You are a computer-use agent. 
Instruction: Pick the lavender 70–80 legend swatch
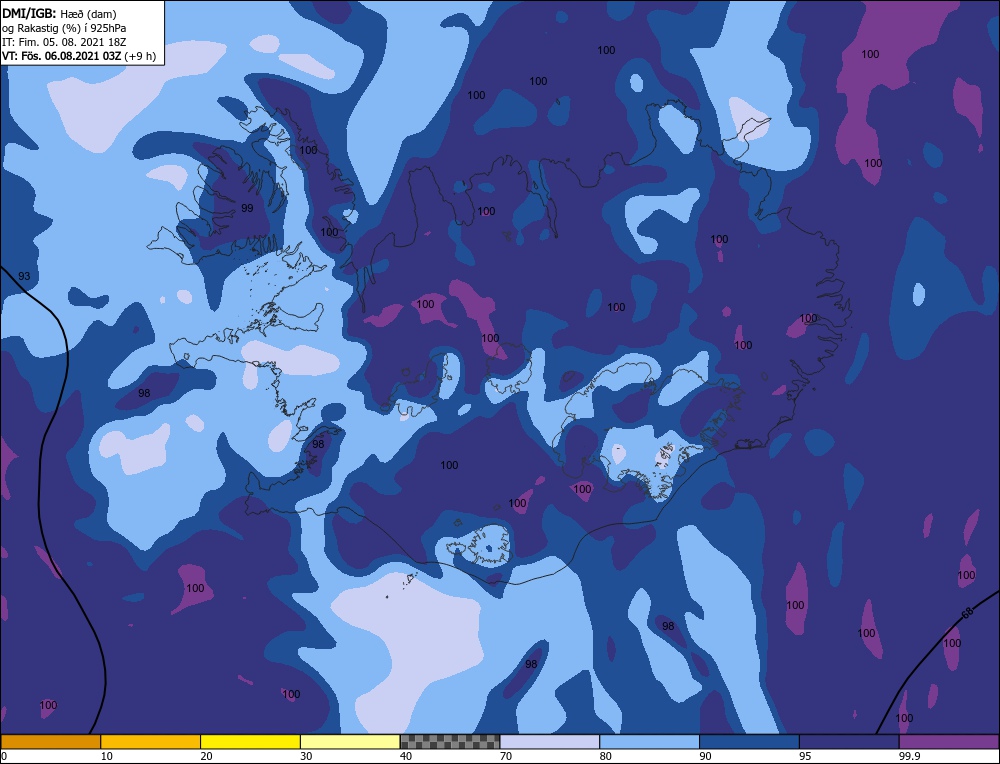click(x=550, y=742)
